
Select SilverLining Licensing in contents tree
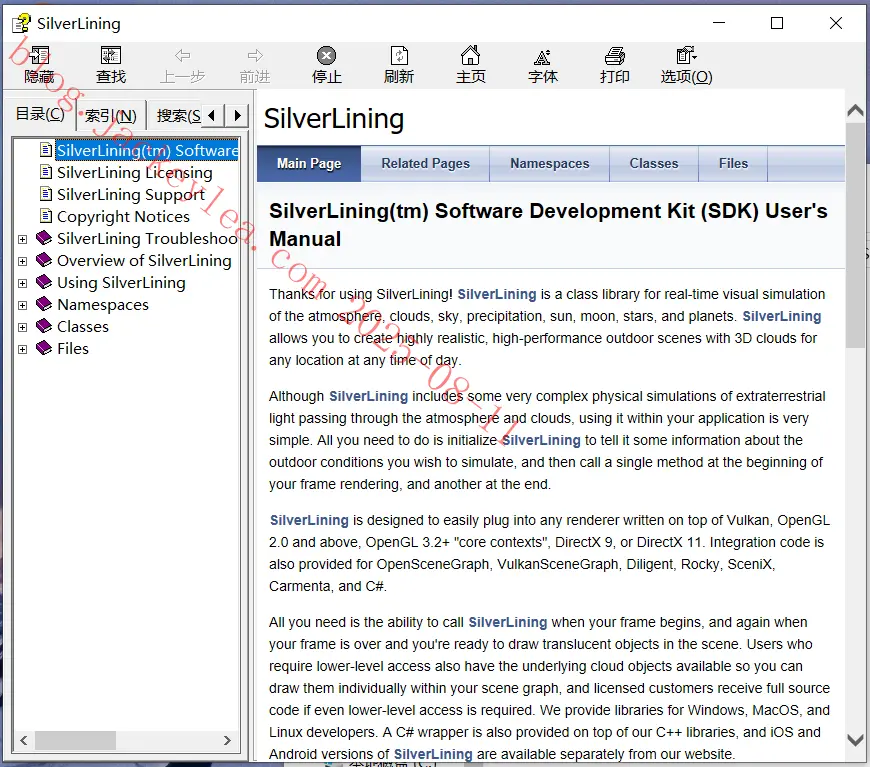coord(135,173)
